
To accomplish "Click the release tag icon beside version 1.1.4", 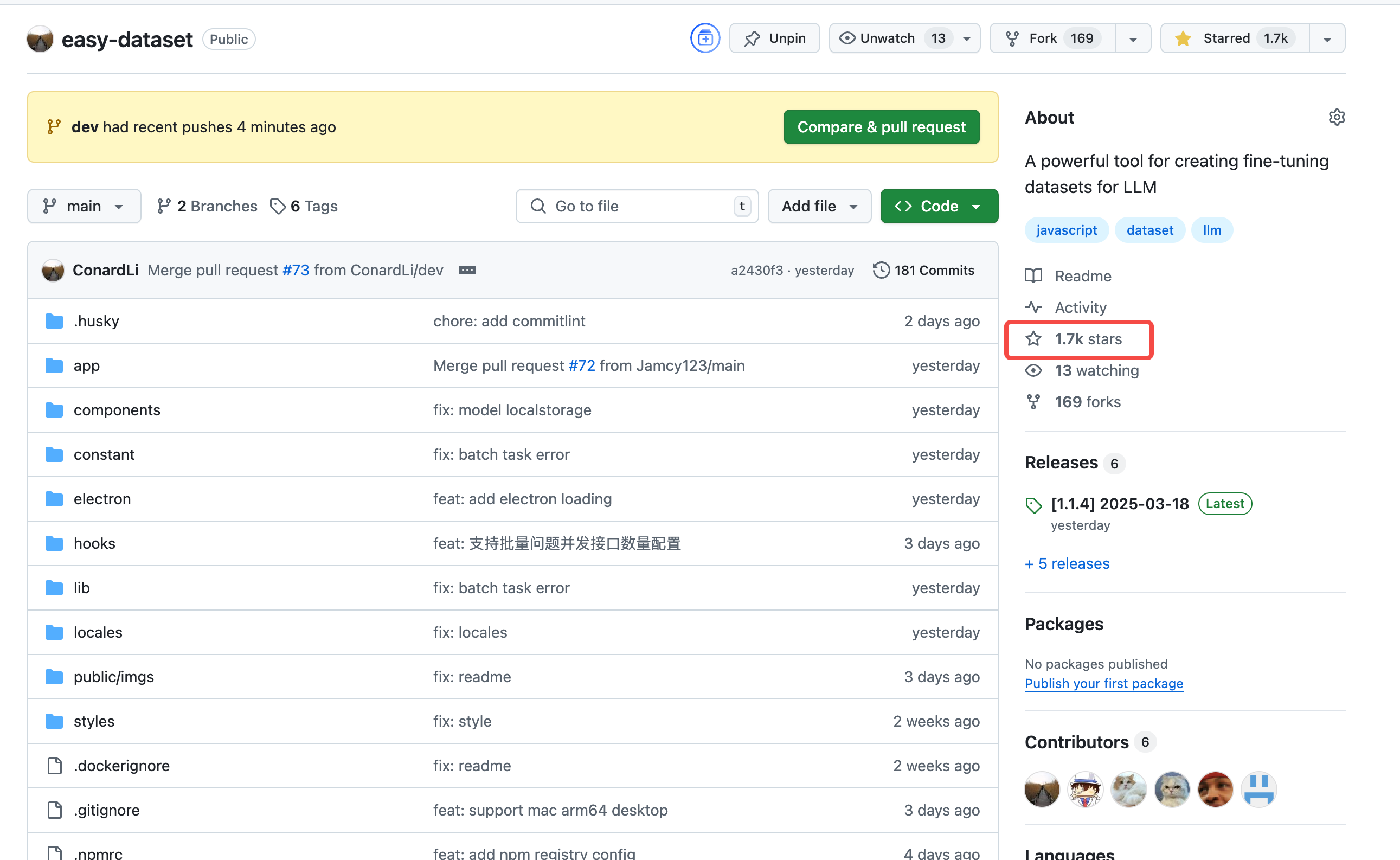I will coord(1033,504).
